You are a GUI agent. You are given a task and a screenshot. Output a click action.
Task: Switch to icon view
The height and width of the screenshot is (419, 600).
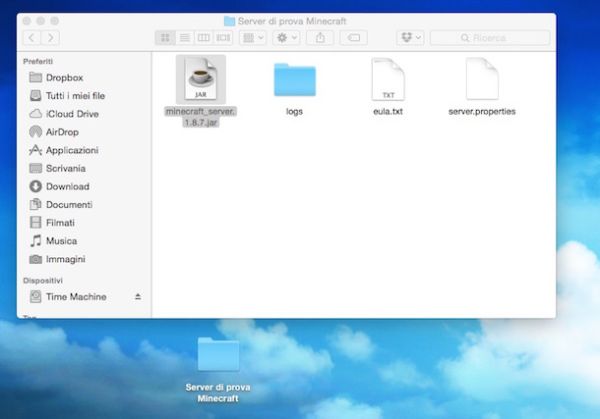(165, 37)
